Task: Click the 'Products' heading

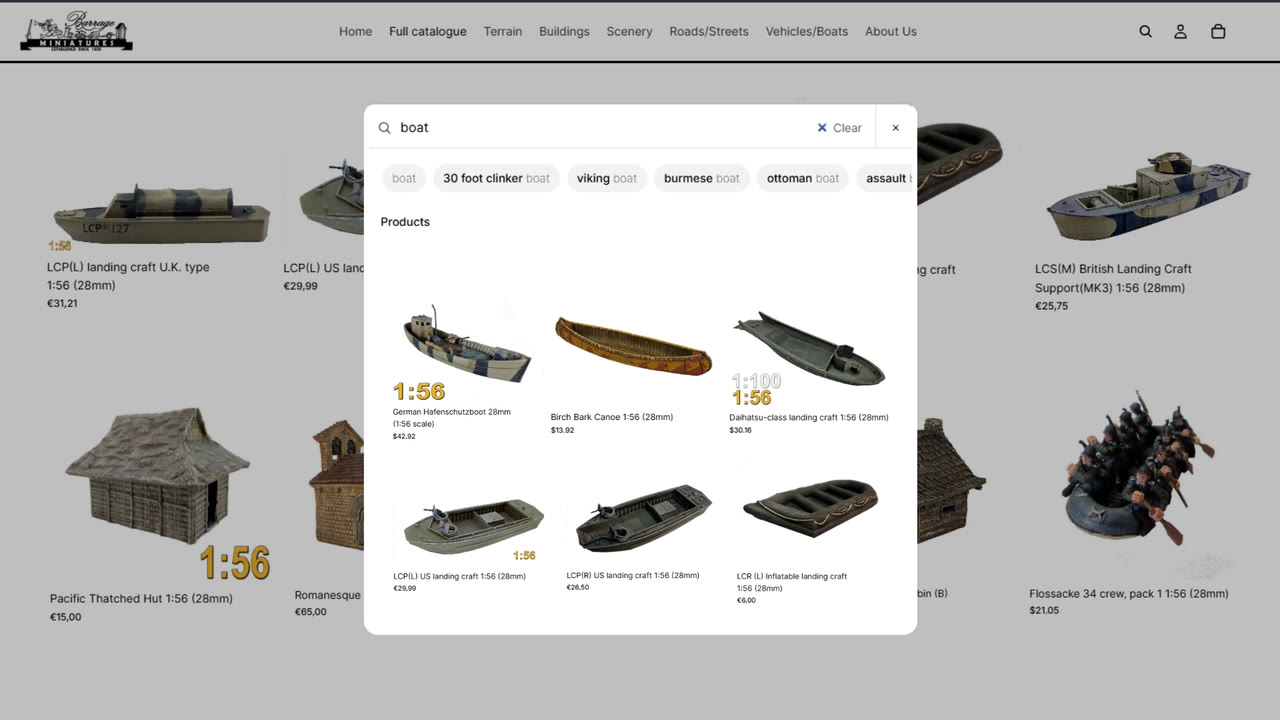Action: click(405, 222)
